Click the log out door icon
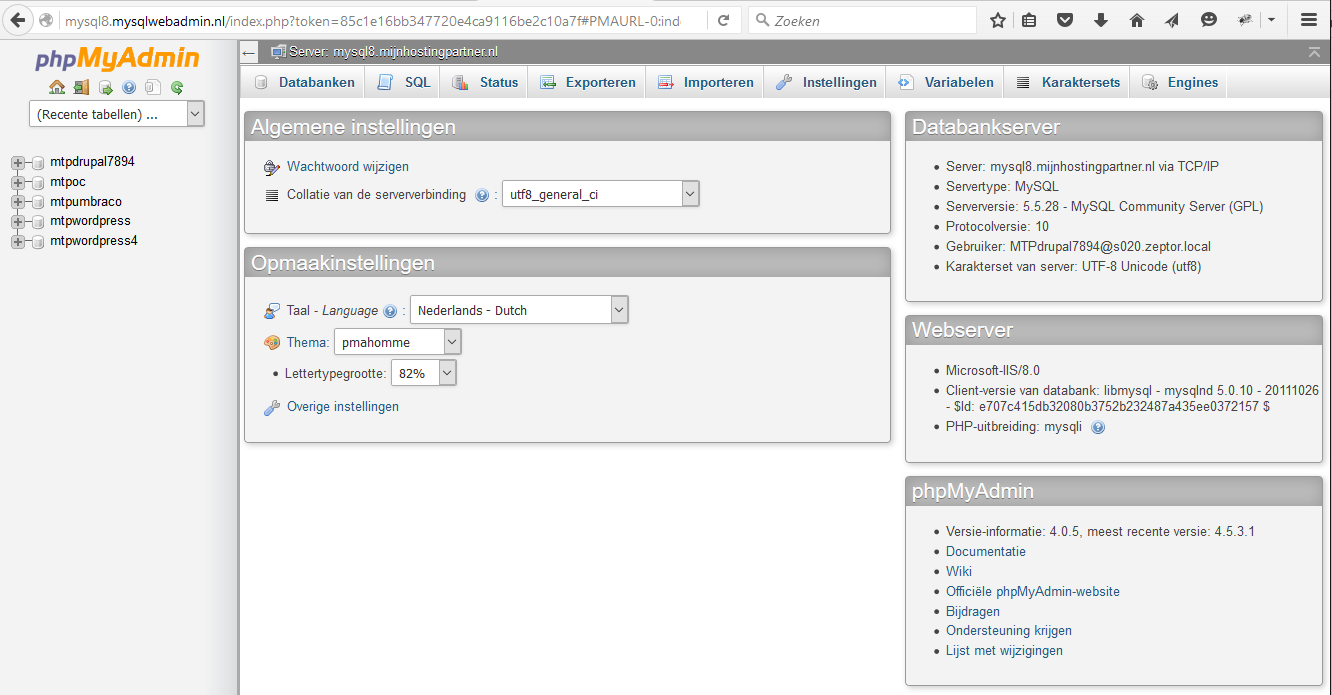The width and height of the screenshot is (1332, 695). [81, 87]
